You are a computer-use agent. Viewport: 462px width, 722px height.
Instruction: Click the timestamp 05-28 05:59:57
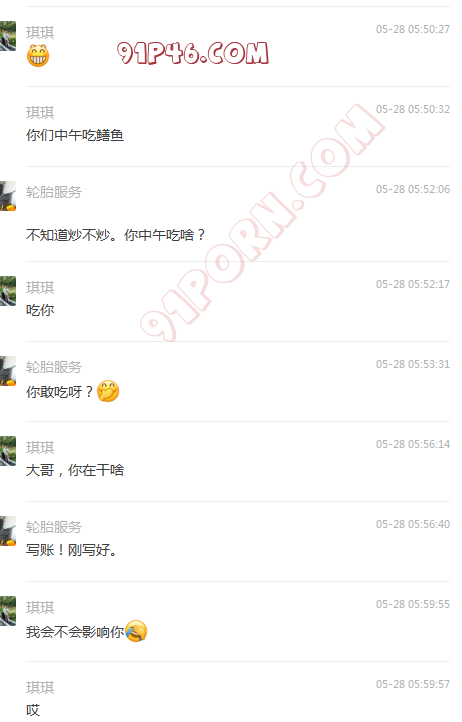(x=413, y=684)
